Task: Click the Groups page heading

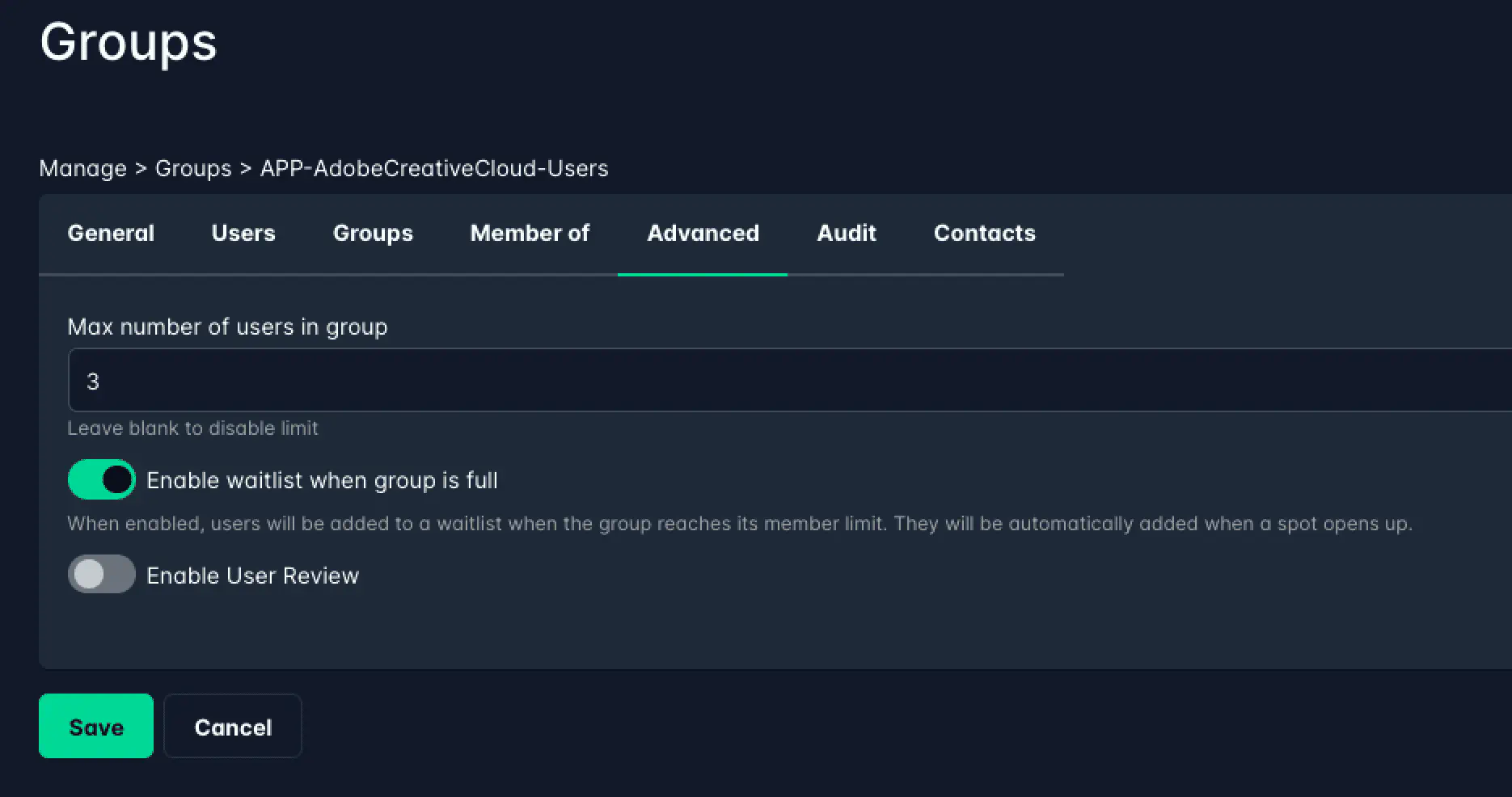Action: (x=128, y=44)
